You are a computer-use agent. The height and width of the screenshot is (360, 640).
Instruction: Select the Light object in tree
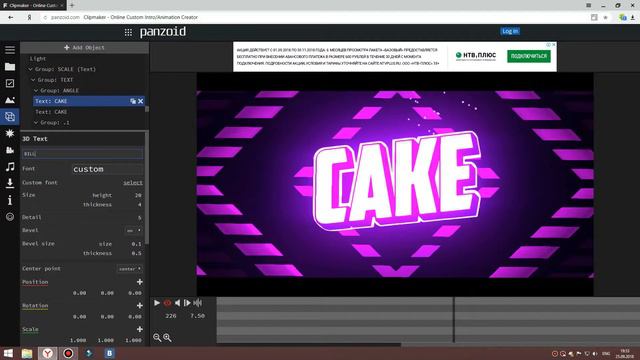point(38,59)
